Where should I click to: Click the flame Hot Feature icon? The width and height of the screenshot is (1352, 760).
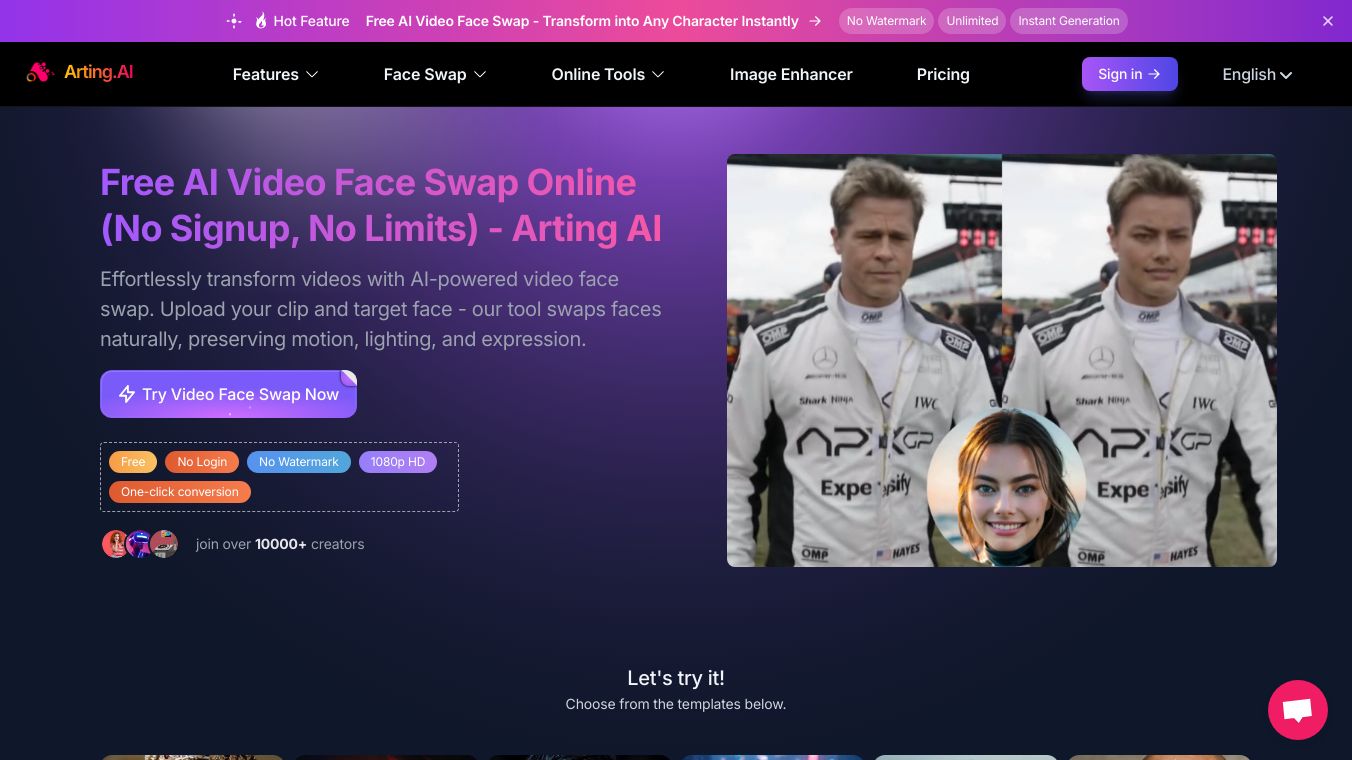[x=261, y=21]
